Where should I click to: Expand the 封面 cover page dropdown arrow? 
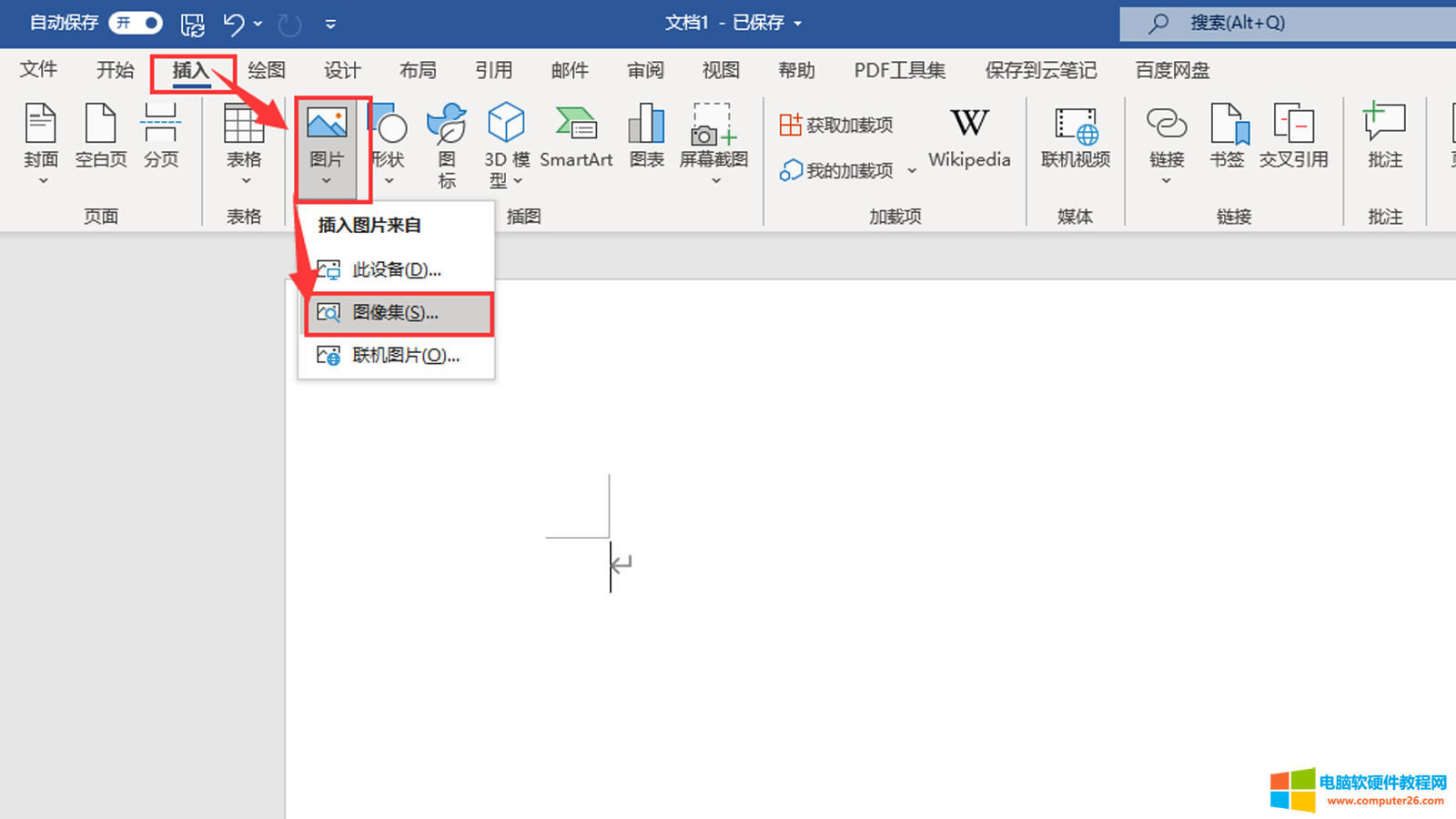coord(42,181)
